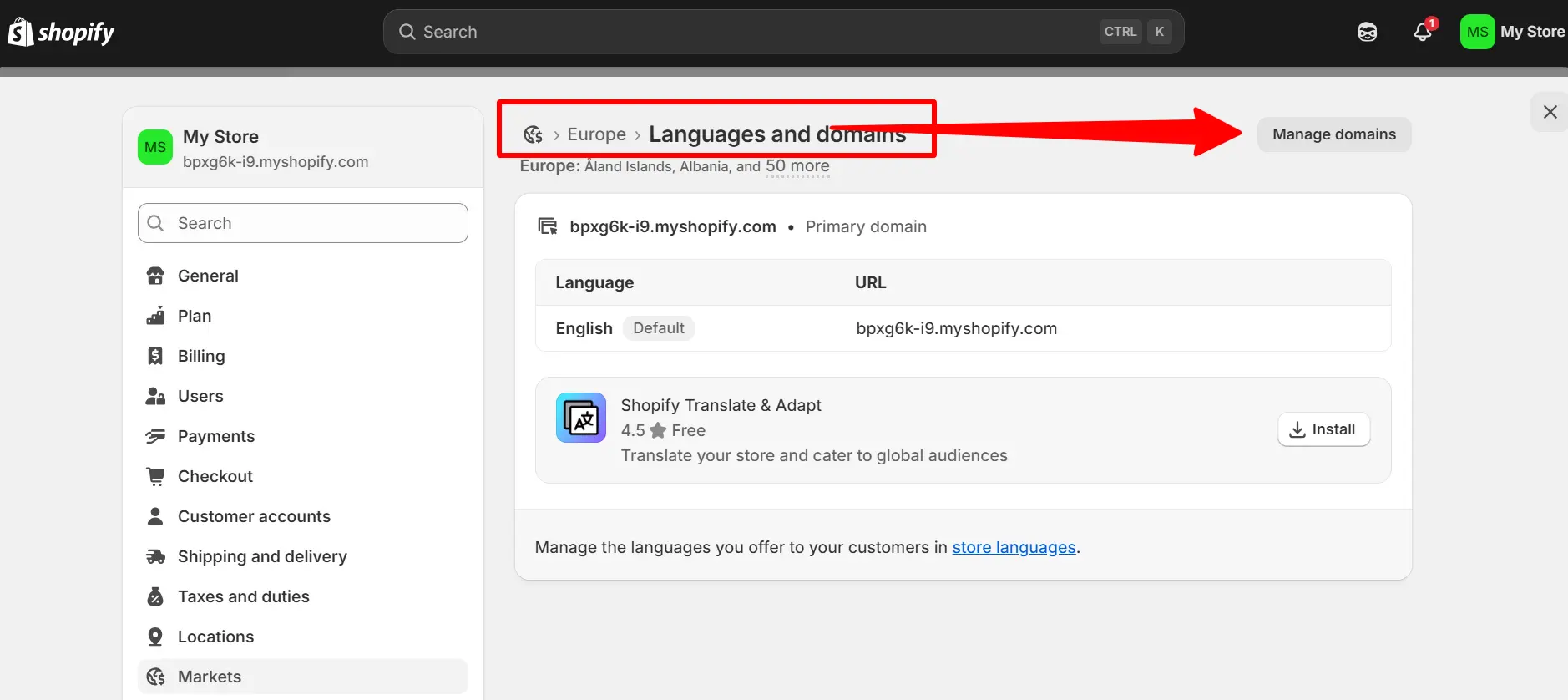Image resolution: width=1568 pixels, height=700 pixels.
Task: Click the Markets globe icon in sidebar
Action: [155, 677]
